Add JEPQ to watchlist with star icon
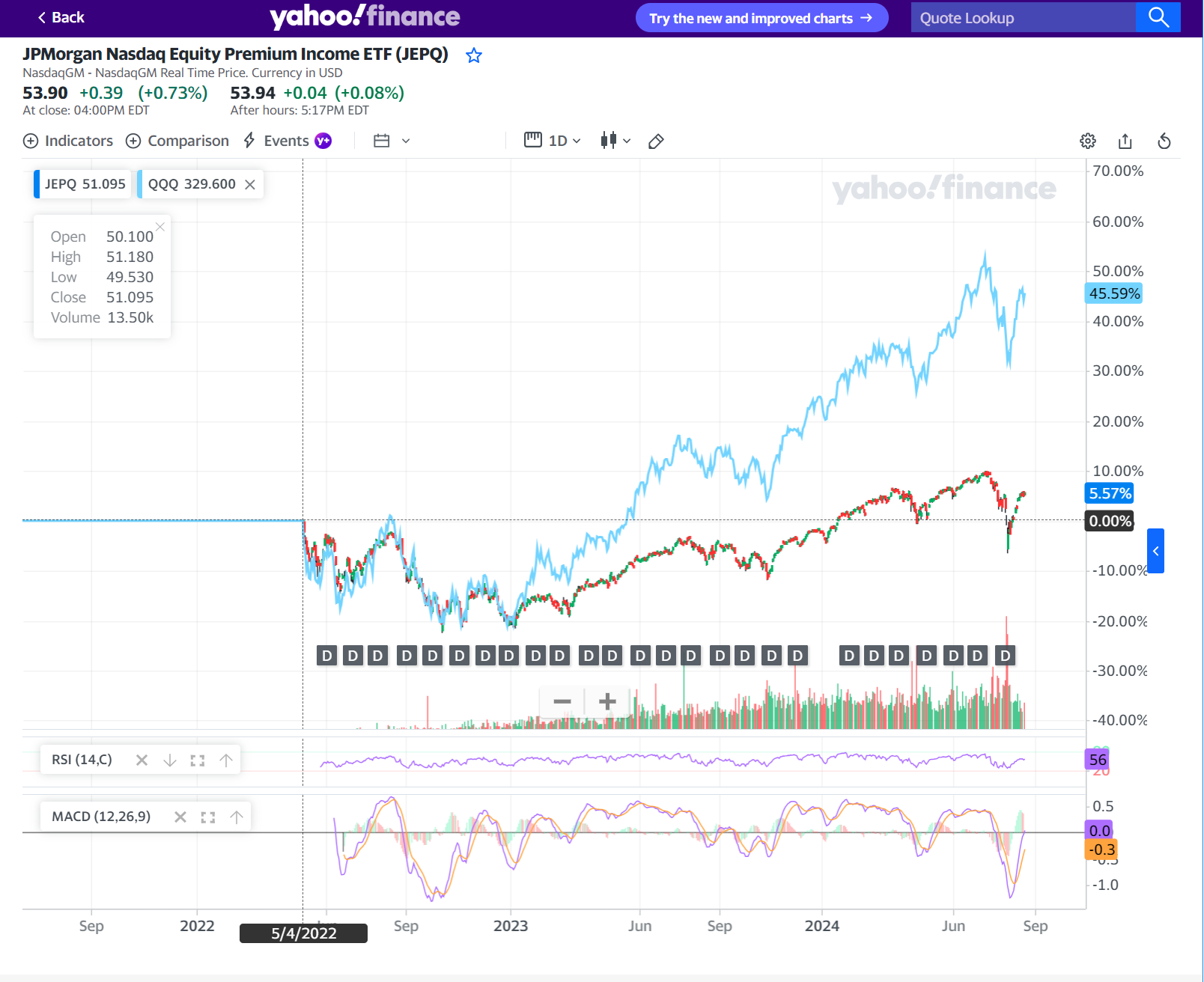The height and width of the screenshot is (982, 1204). [474, 55]
